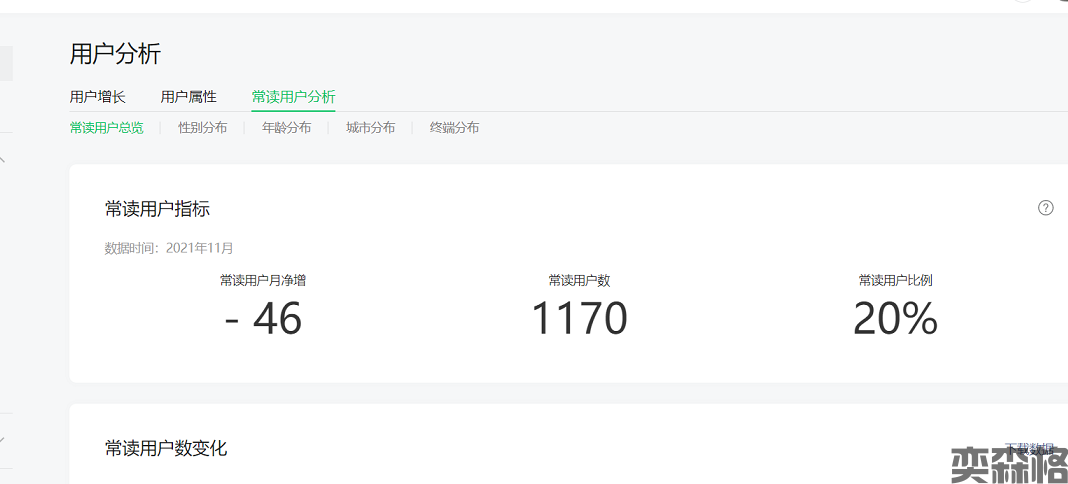The image size is (1068, 484).
Task: Open the 用户属性 tab
Action: click(x=188, y=97)
